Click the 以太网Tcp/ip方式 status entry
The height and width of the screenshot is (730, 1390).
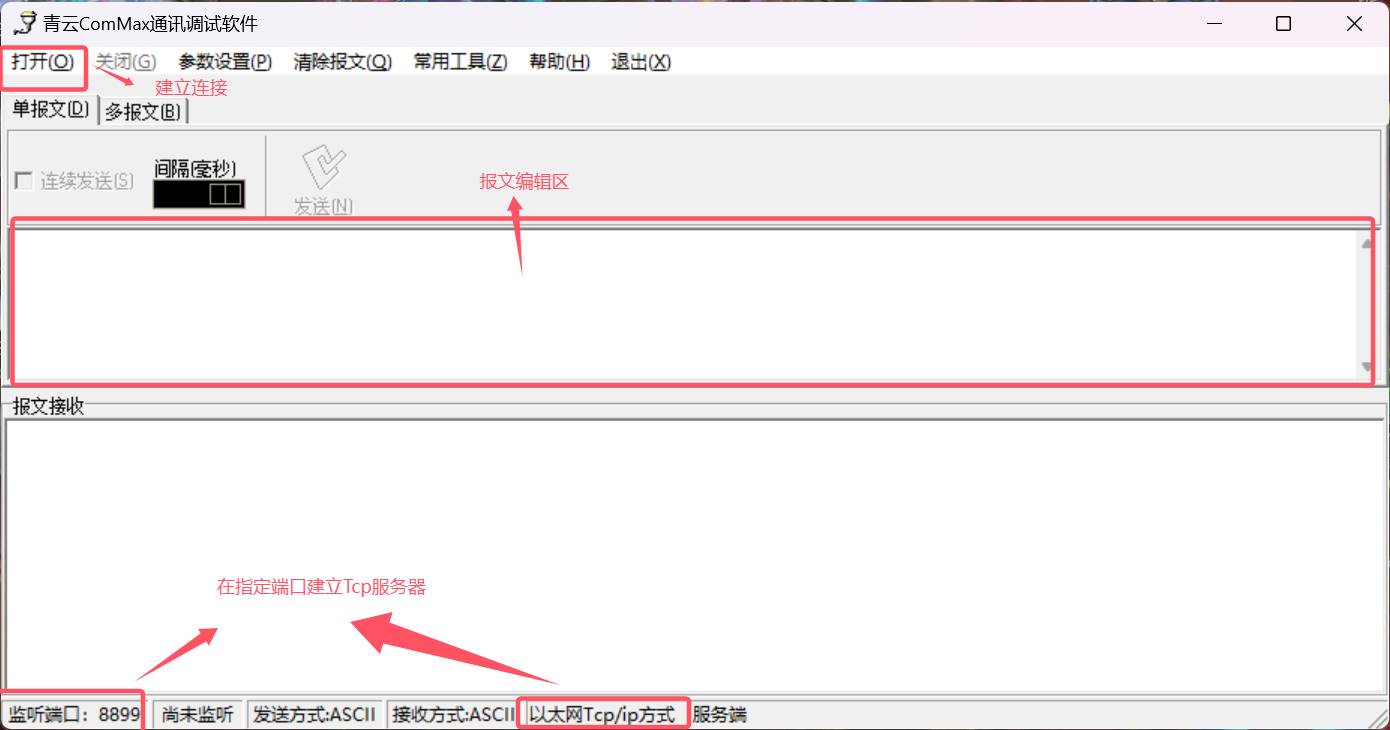pyautogui.click(x=603, y=715)
